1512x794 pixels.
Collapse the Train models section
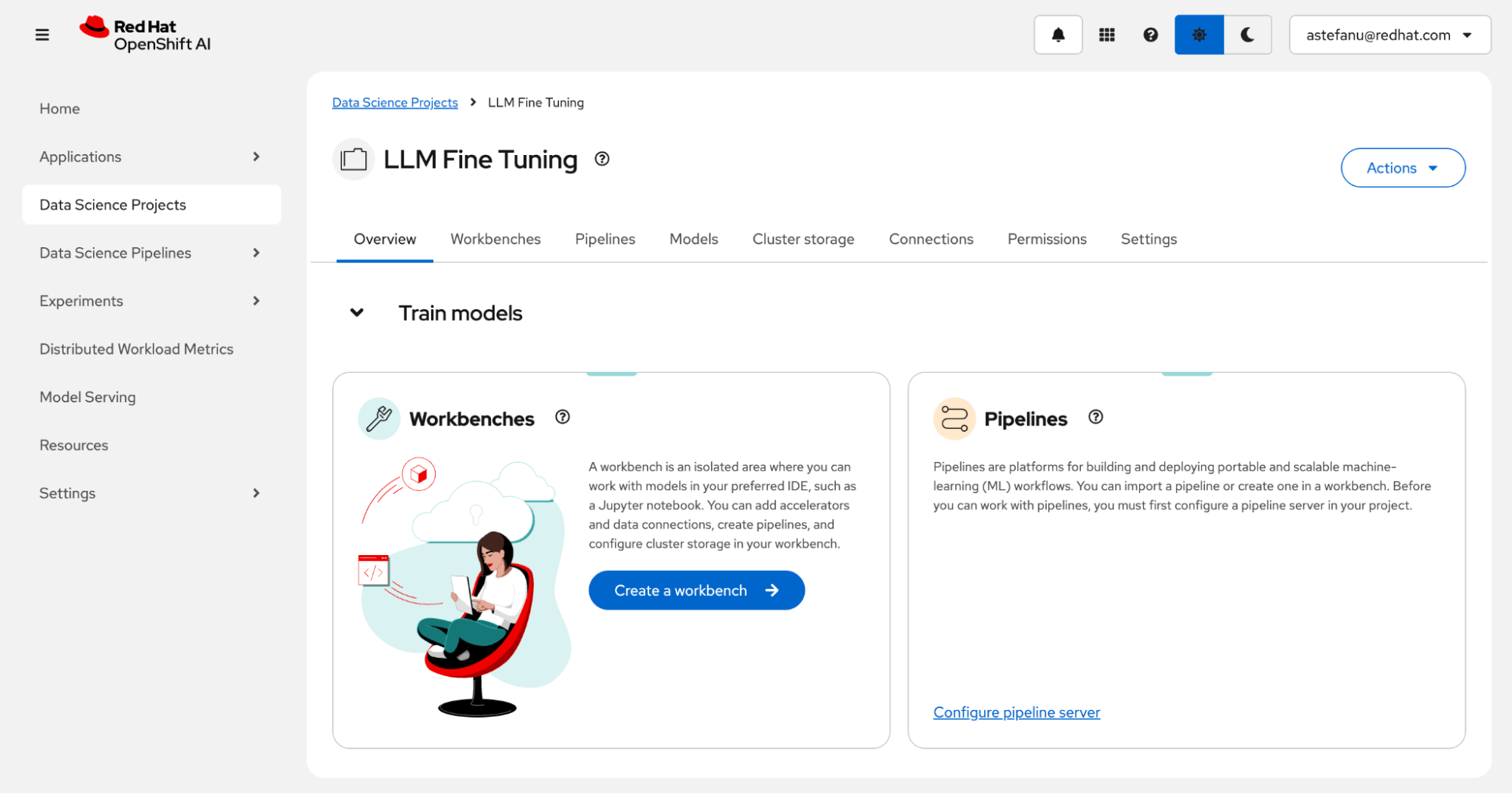pyautogui.click(x=357, y=312)
